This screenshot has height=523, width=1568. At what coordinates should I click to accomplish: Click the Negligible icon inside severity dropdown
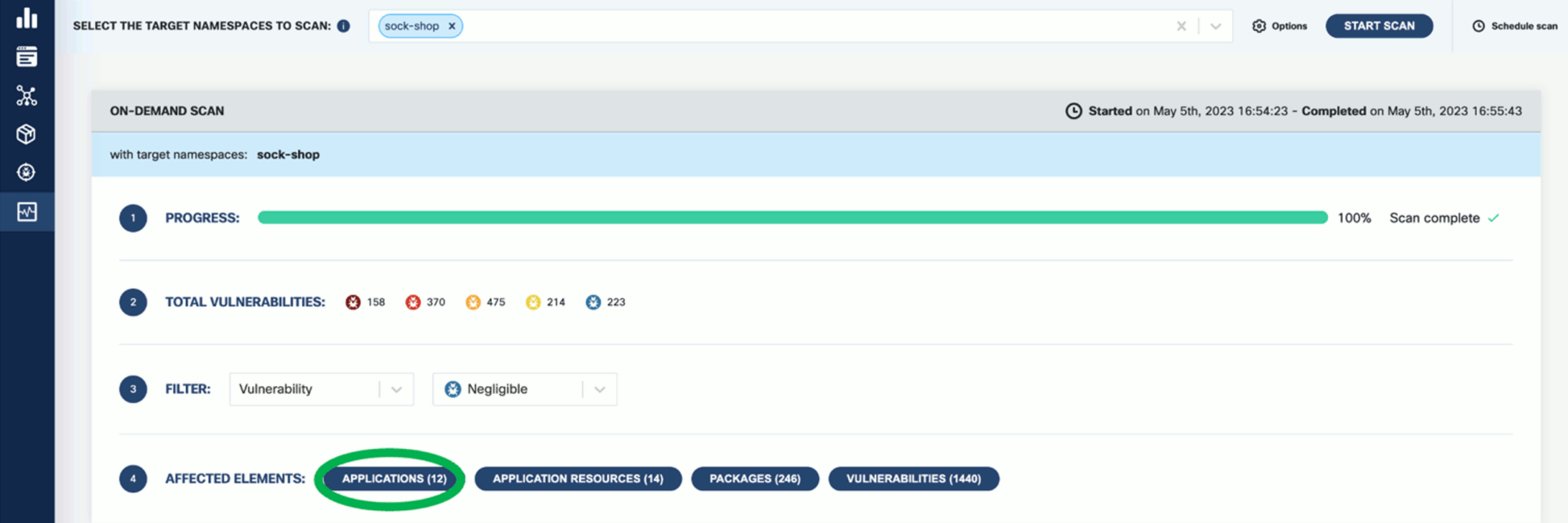453,389
